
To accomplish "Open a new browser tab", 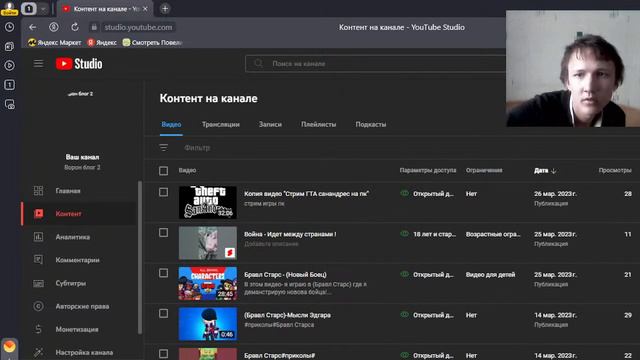I will (x=165, y=8).
